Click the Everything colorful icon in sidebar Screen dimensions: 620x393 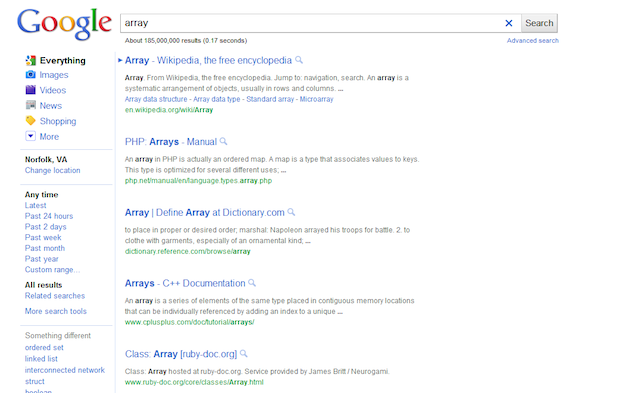click(30, 60)
